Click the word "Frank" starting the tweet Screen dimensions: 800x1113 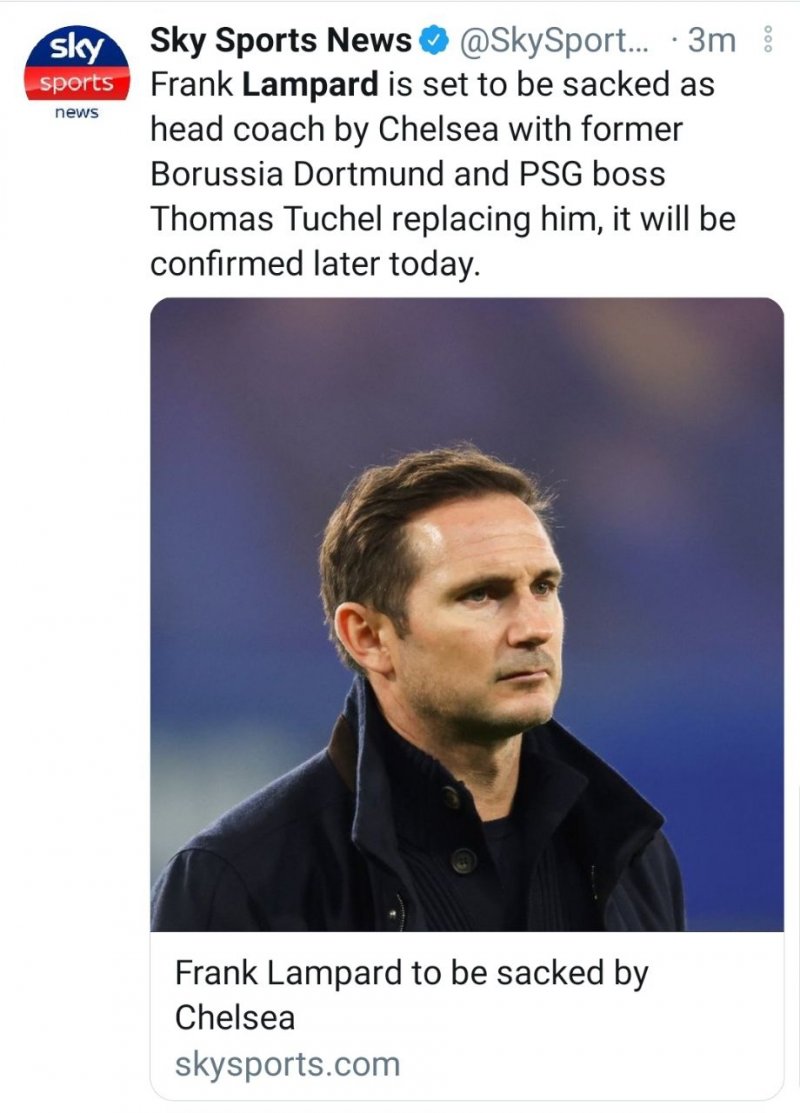[x=191, y=85]
